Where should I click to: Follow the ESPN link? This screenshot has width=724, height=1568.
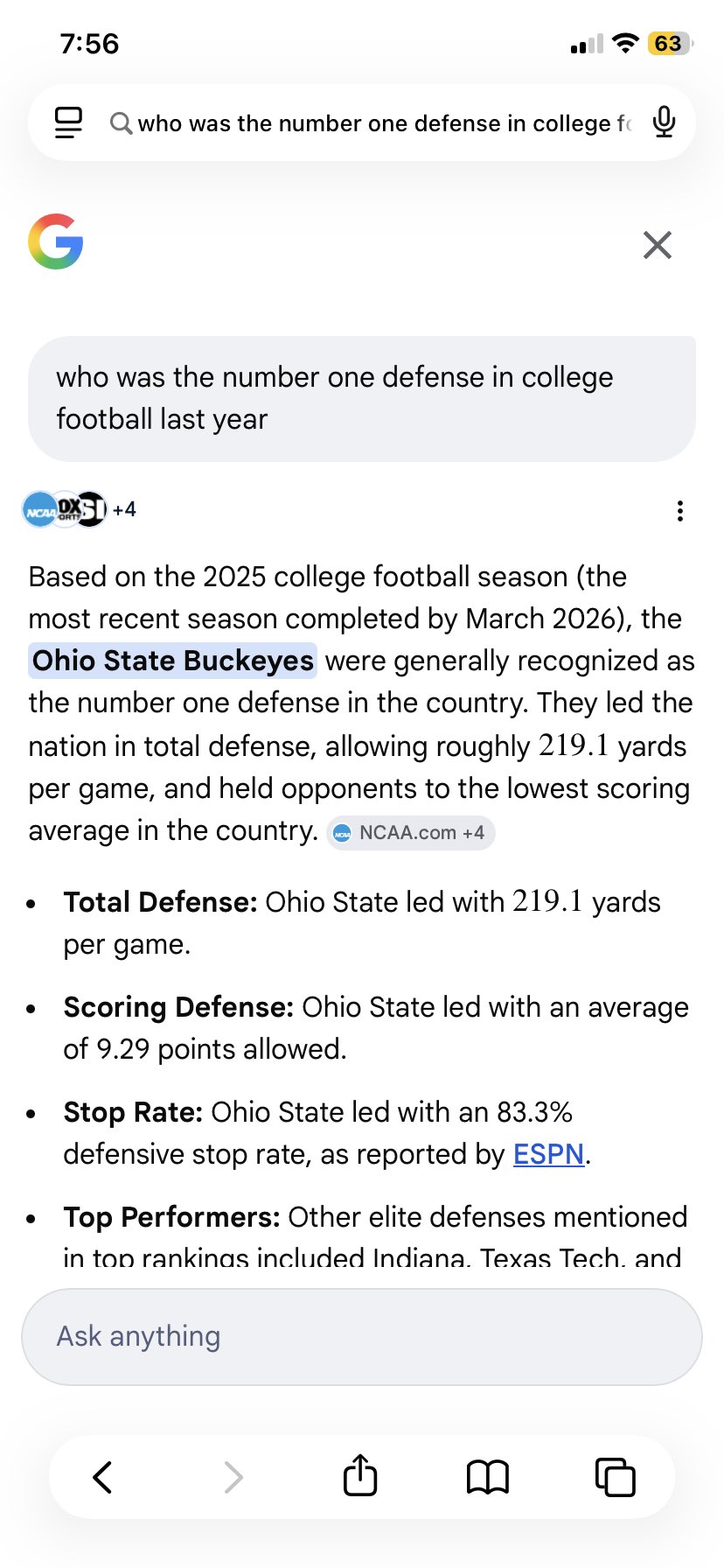pos(548,1154)
